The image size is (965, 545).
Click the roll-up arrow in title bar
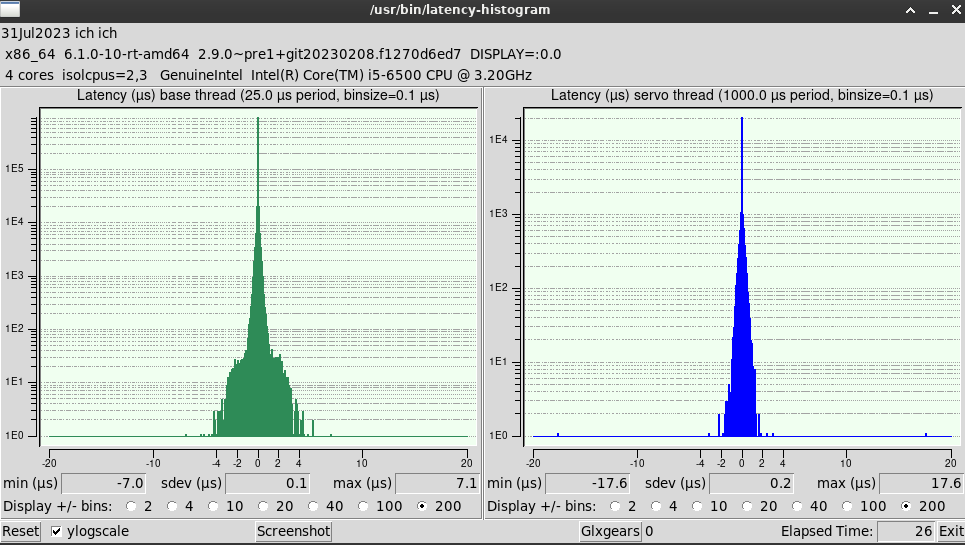point(911,10)
